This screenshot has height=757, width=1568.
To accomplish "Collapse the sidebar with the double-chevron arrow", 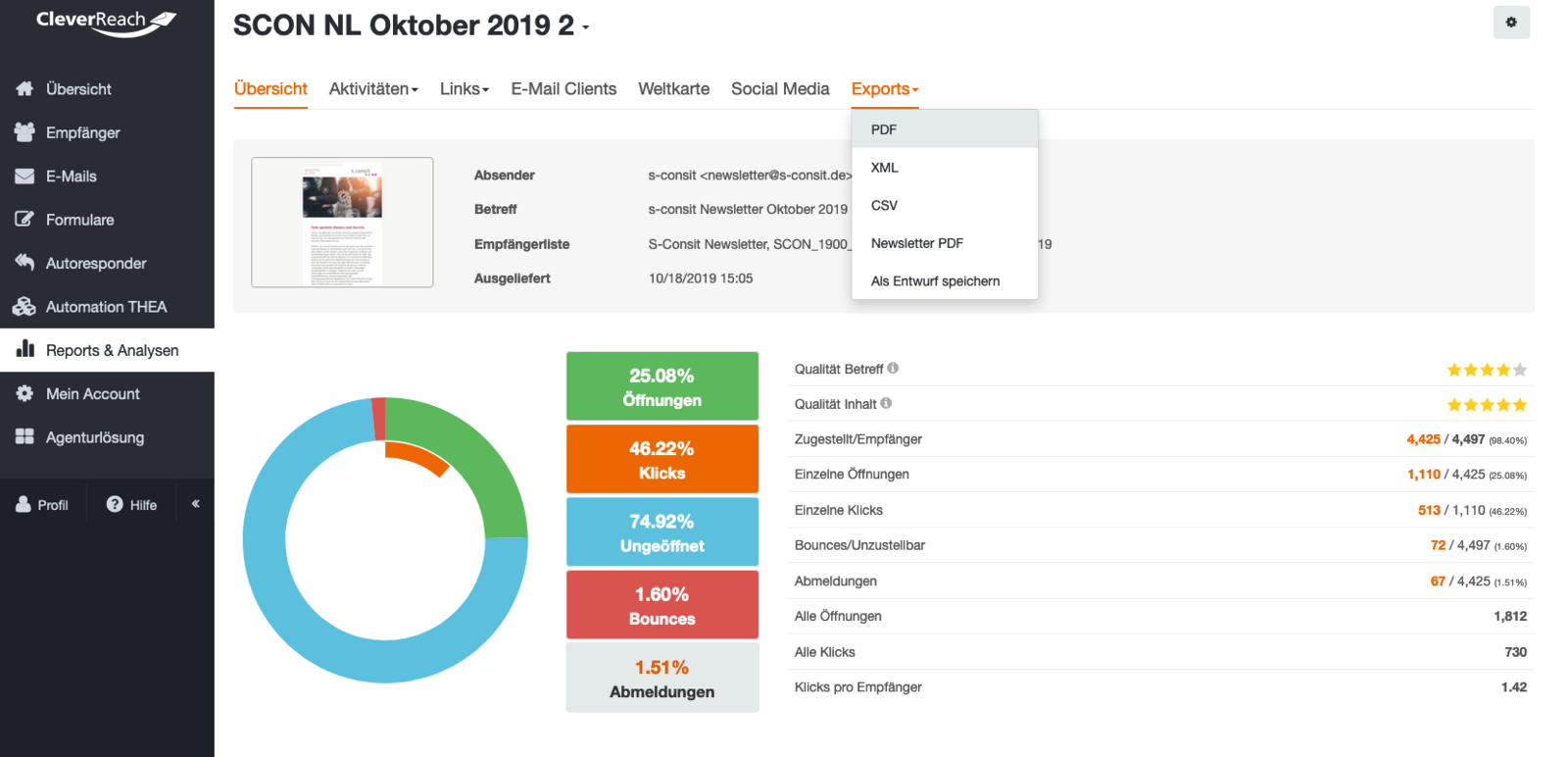I will click(x=195, y=504).
